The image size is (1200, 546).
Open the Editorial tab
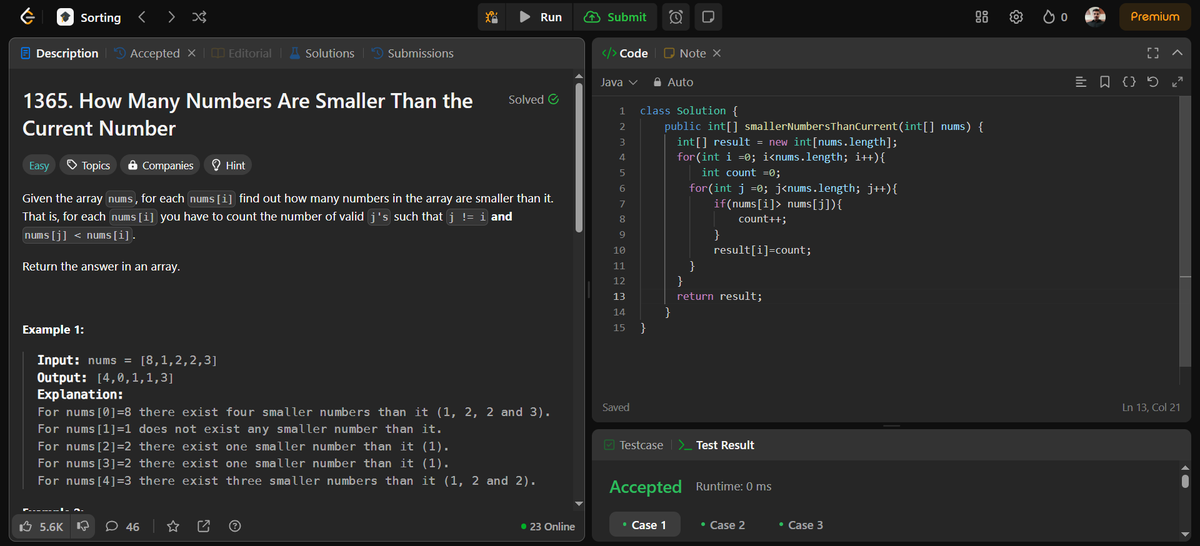coord(241,53)
